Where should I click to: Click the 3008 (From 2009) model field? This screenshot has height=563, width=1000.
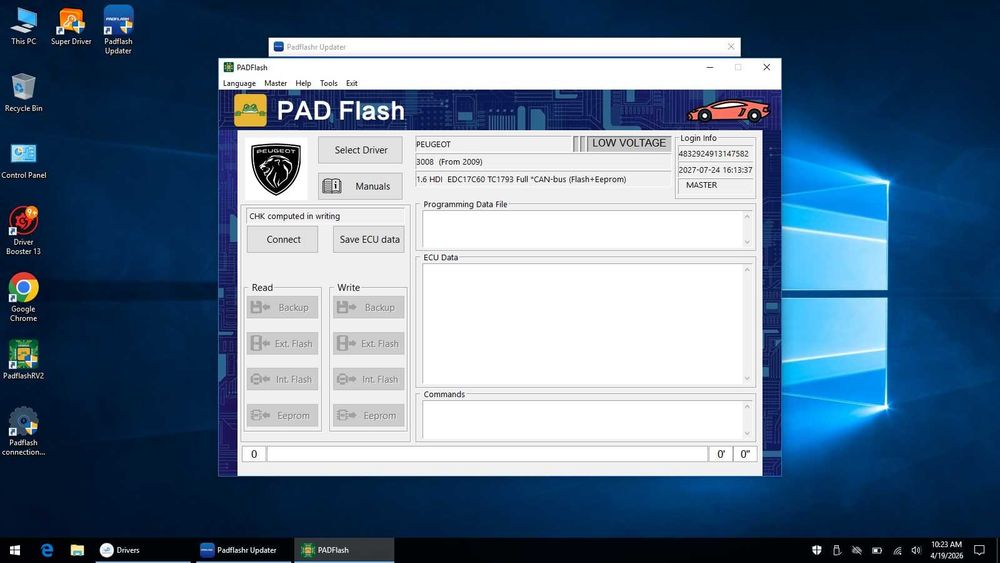543,162
